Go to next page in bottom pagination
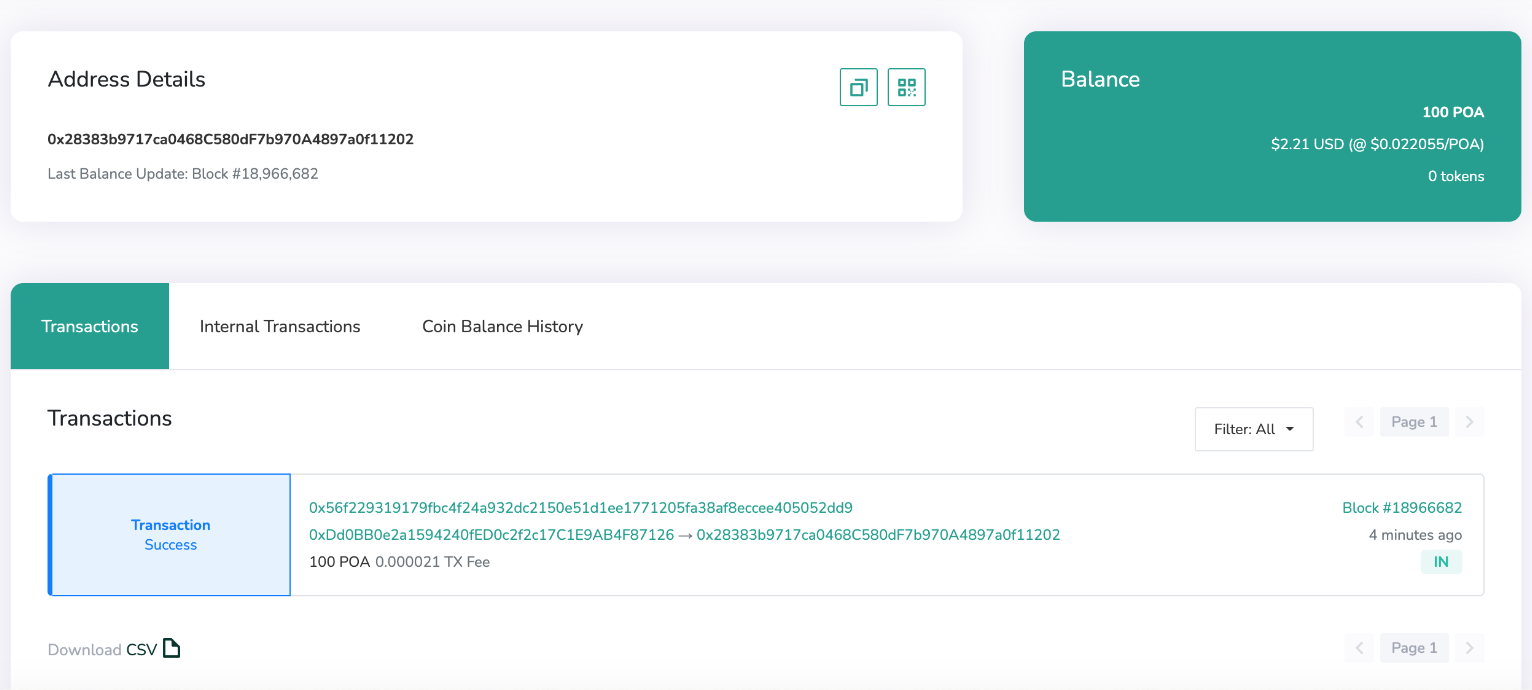The image size is (1532, 690). pos(1469,648)
